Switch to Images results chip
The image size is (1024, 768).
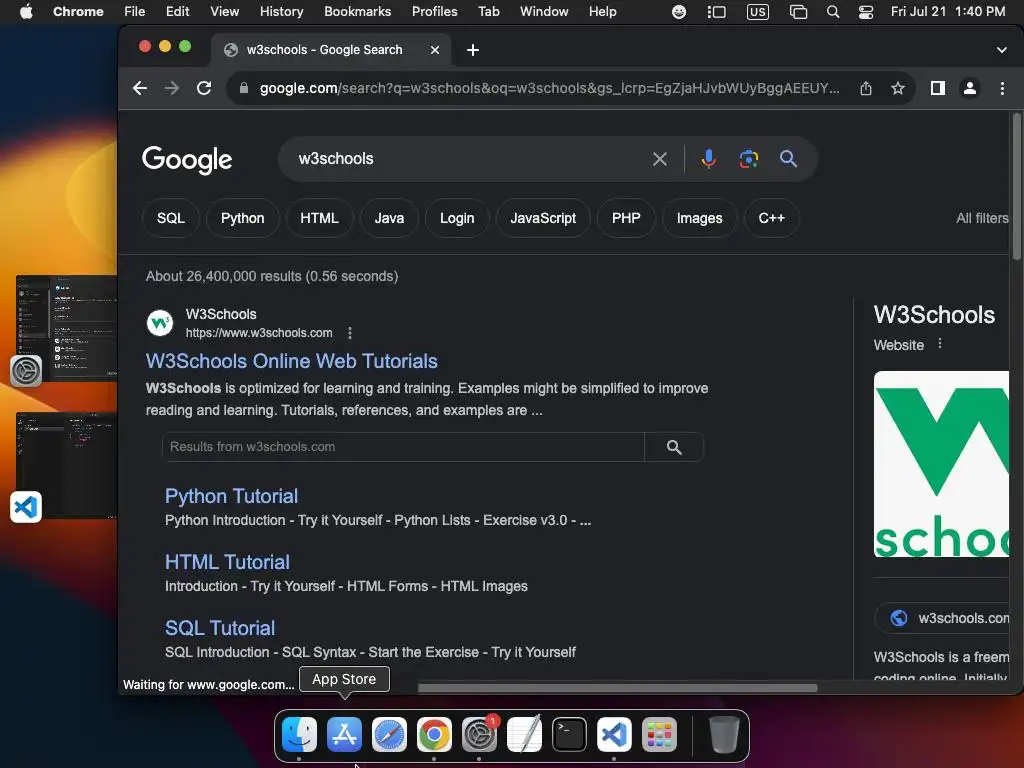[x=699, y=218]
